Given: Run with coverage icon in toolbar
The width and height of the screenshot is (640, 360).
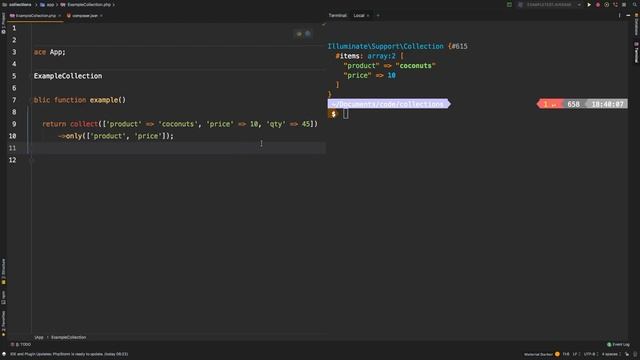Looking at the screenshot, I should (607, 4).
